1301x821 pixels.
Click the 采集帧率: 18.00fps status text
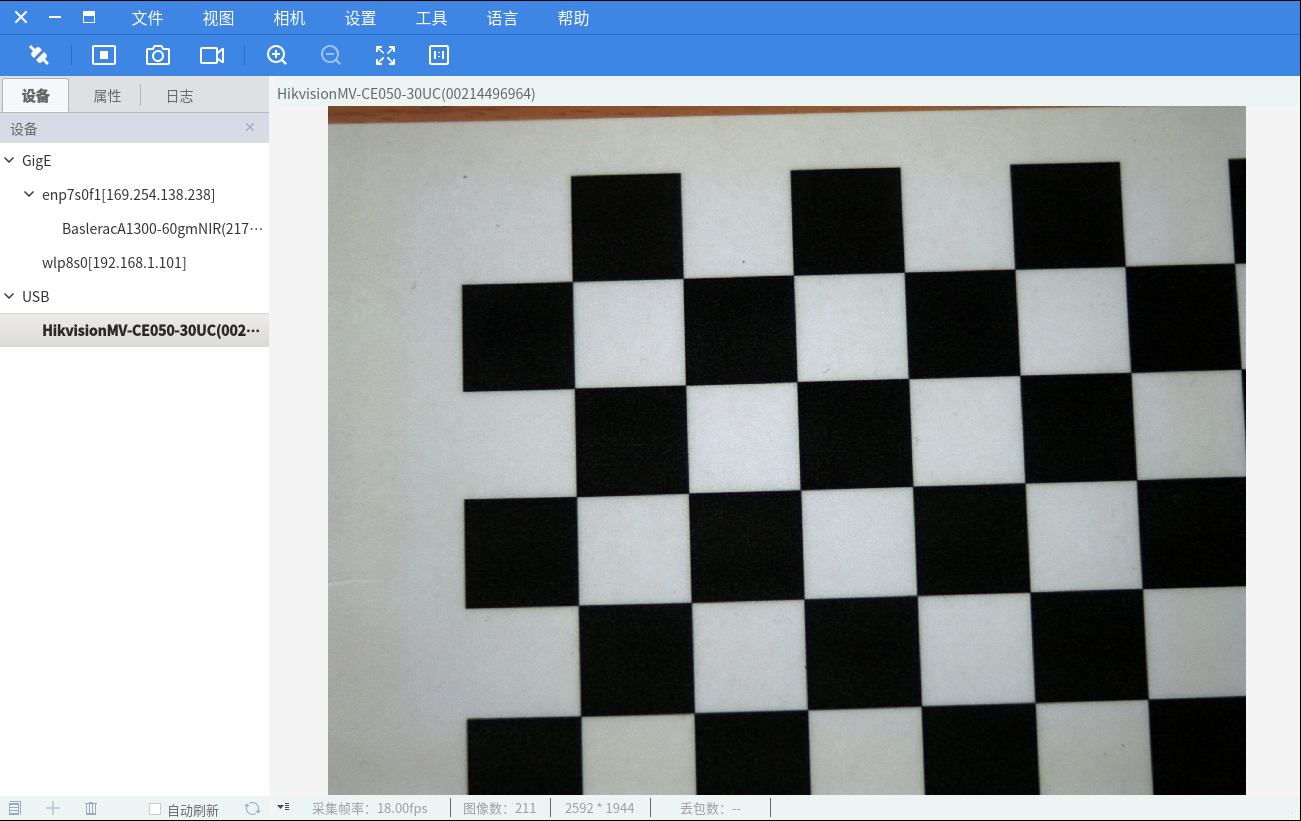369,808
